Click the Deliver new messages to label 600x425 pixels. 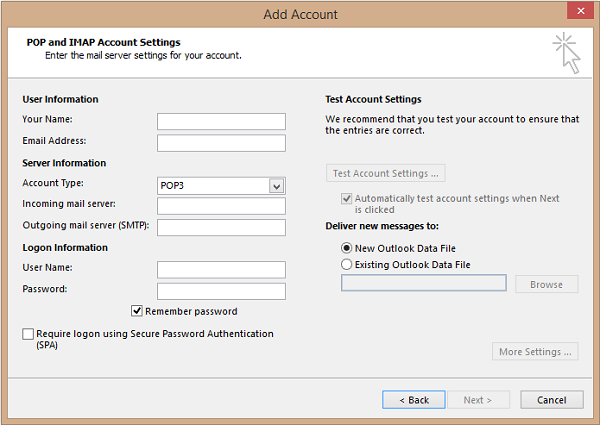click(382, 226)
